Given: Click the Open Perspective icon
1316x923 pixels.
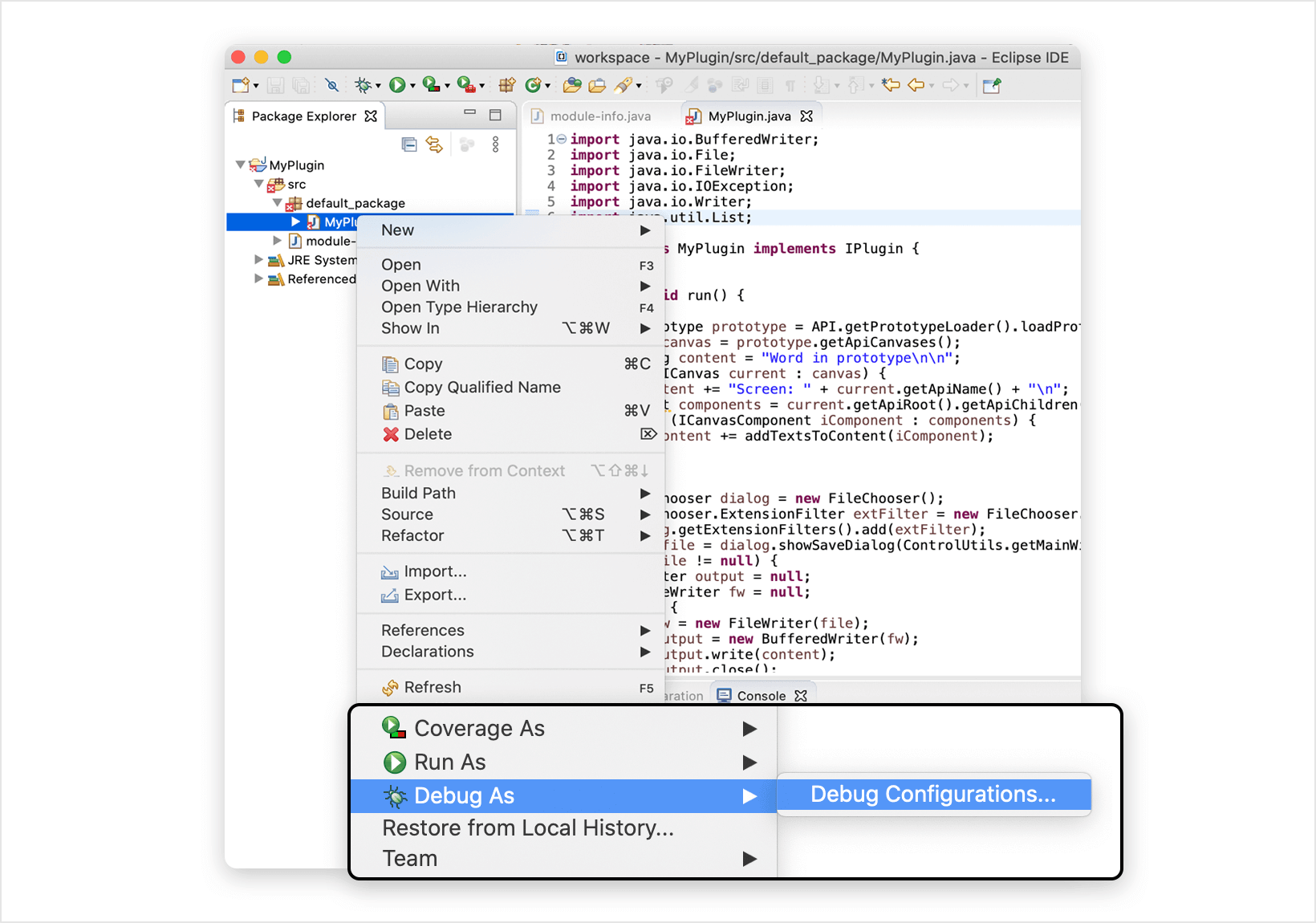Looking at the screenshot, I should pyautogui.click(x=992, y=85).
